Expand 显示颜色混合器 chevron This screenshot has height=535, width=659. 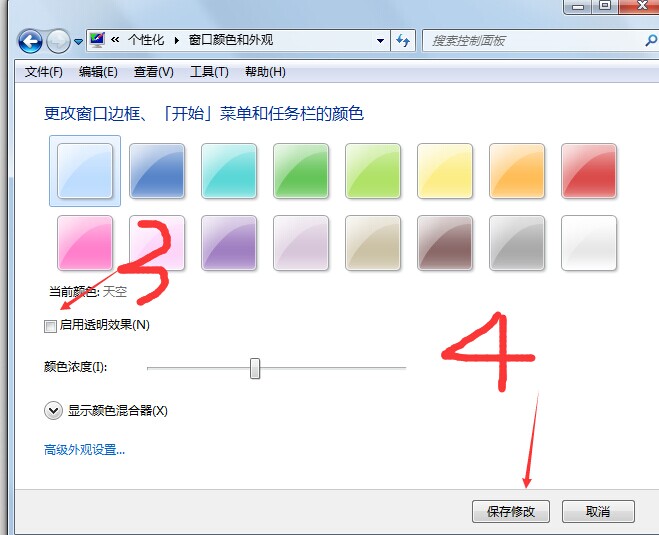(x=53, y=411)
